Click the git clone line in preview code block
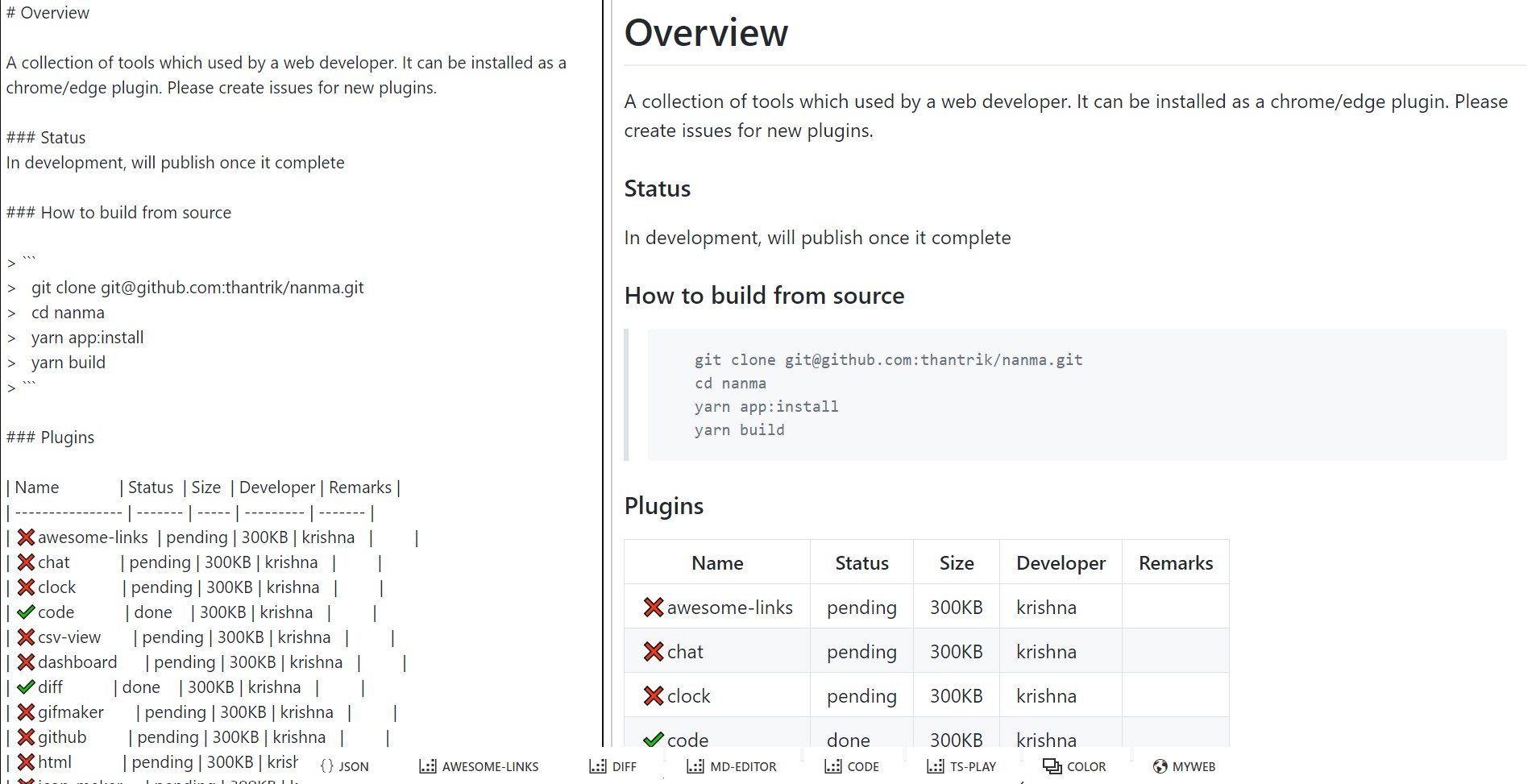 click(x=888, y=360)
